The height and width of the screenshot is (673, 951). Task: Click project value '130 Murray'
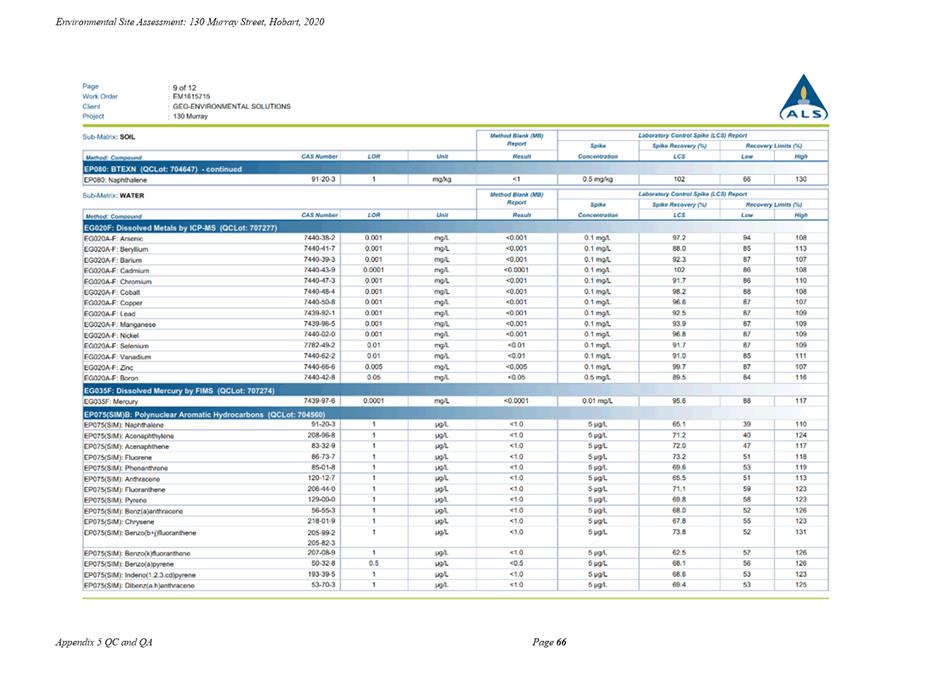[190, 116]
